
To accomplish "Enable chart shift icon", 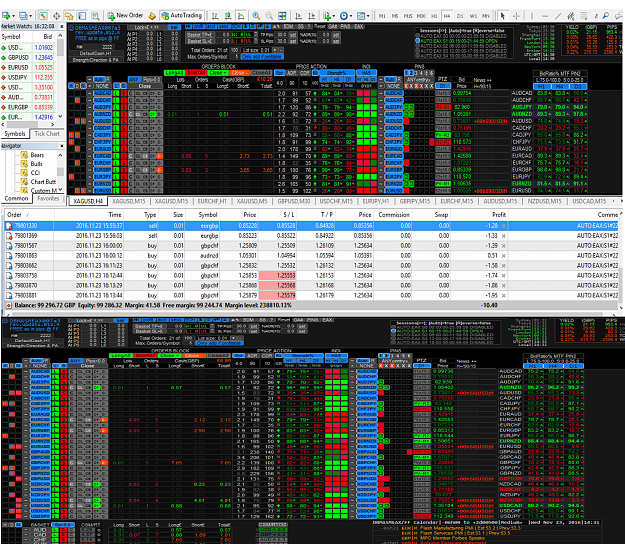I will (x=311, y=16).
